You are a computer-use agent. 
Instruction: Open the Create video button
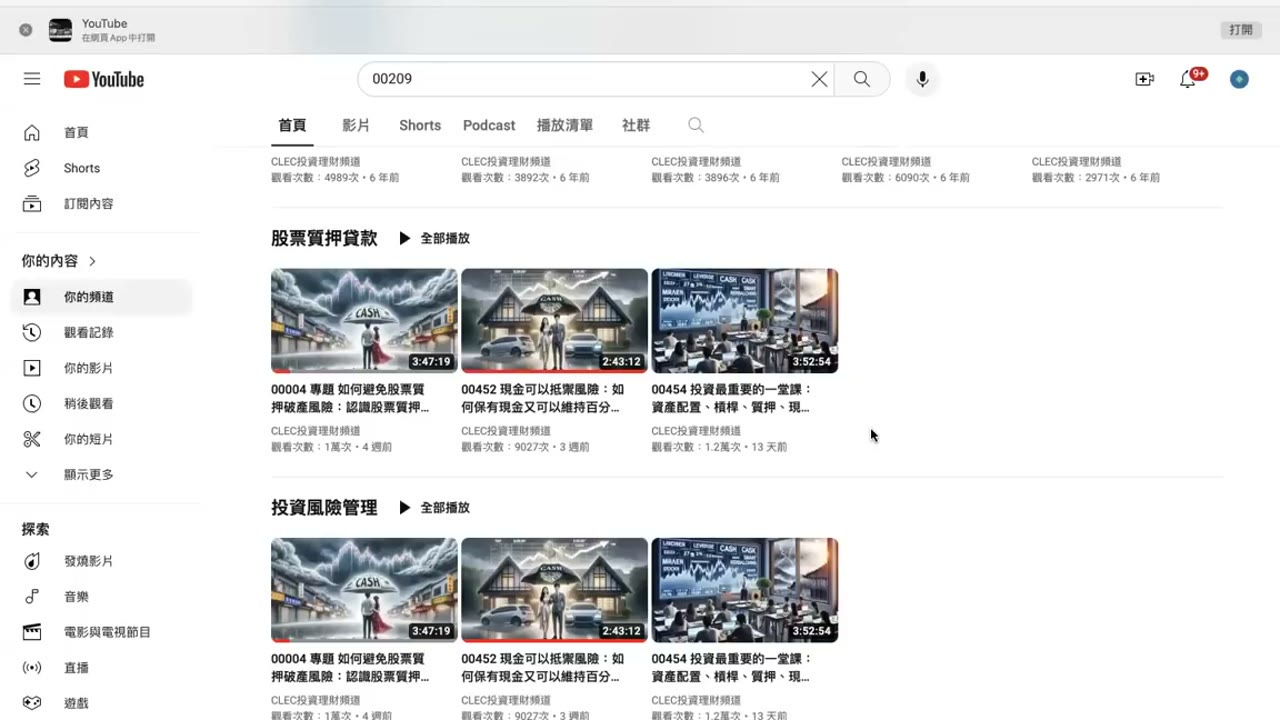tap(1145, 79)
